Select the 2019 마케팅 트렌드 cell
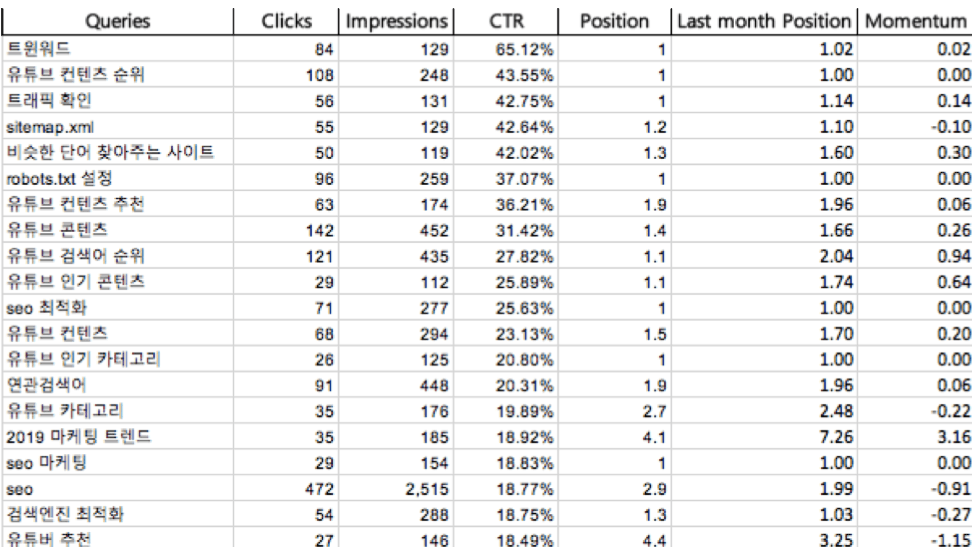The width and height of the screenshot is (972, 547). [118, 437]
